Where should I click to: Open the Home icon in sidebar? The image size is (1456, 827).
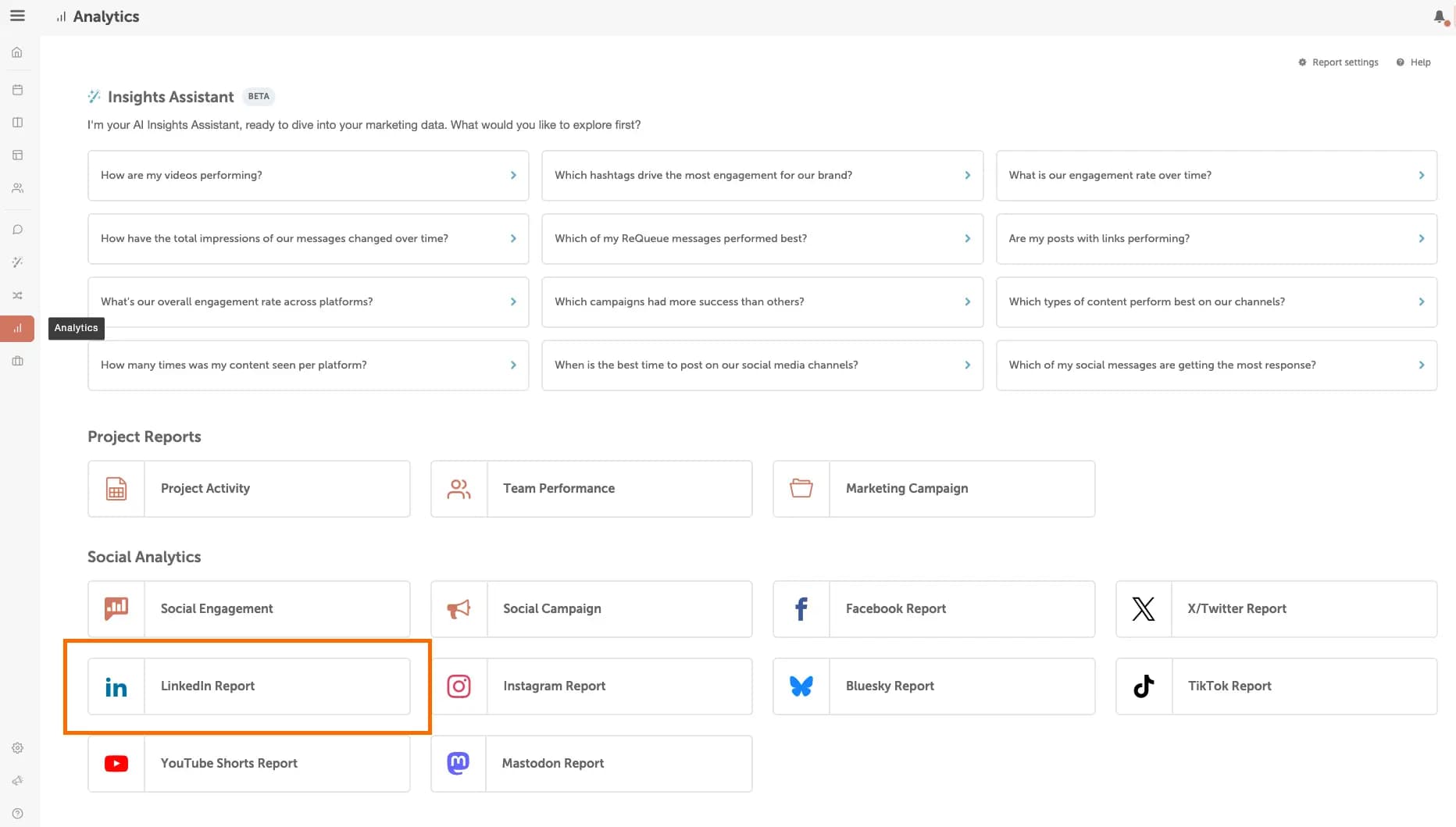[17, 53]
